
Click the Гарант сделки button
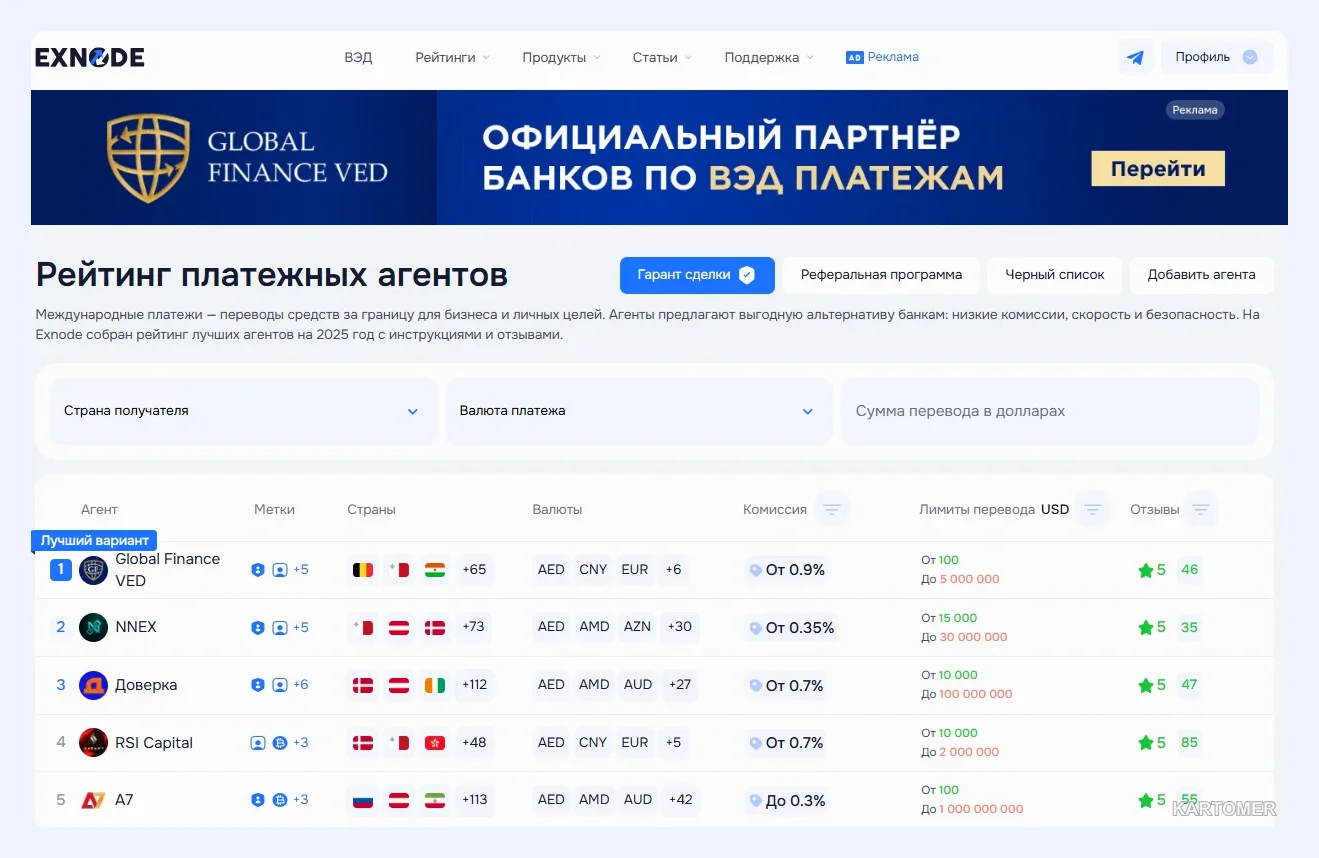point(697,275)
